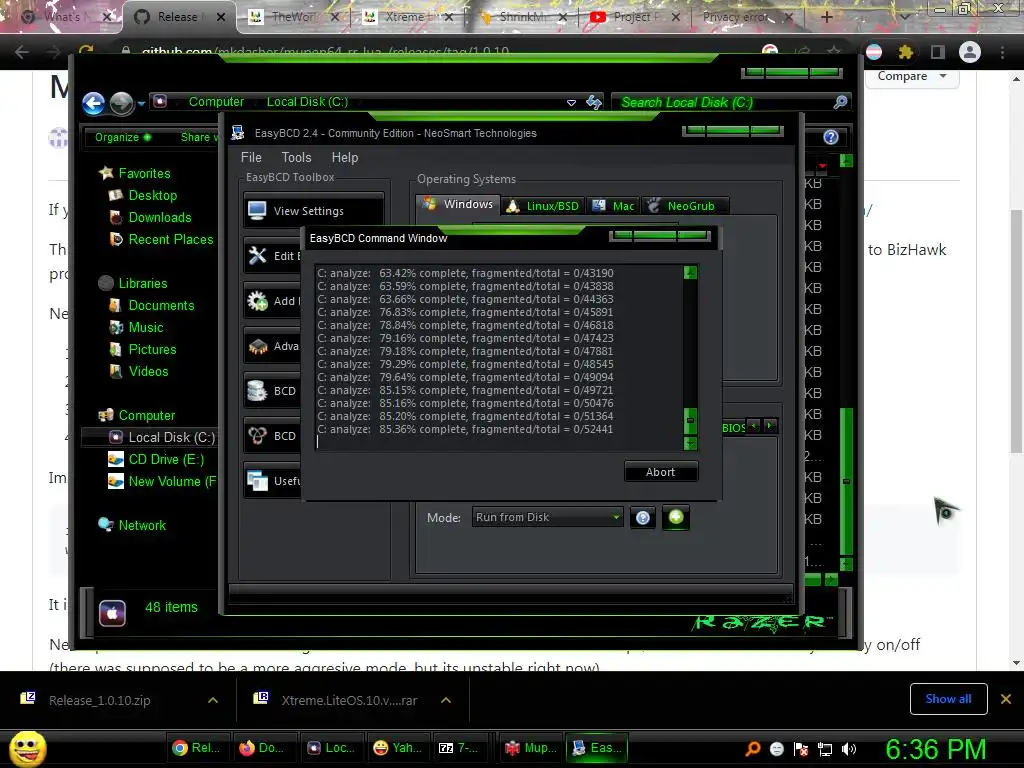This screenshot has height=768, width=1024.
Task: Click the Chrome profile avatar icon
Action: 970,52
